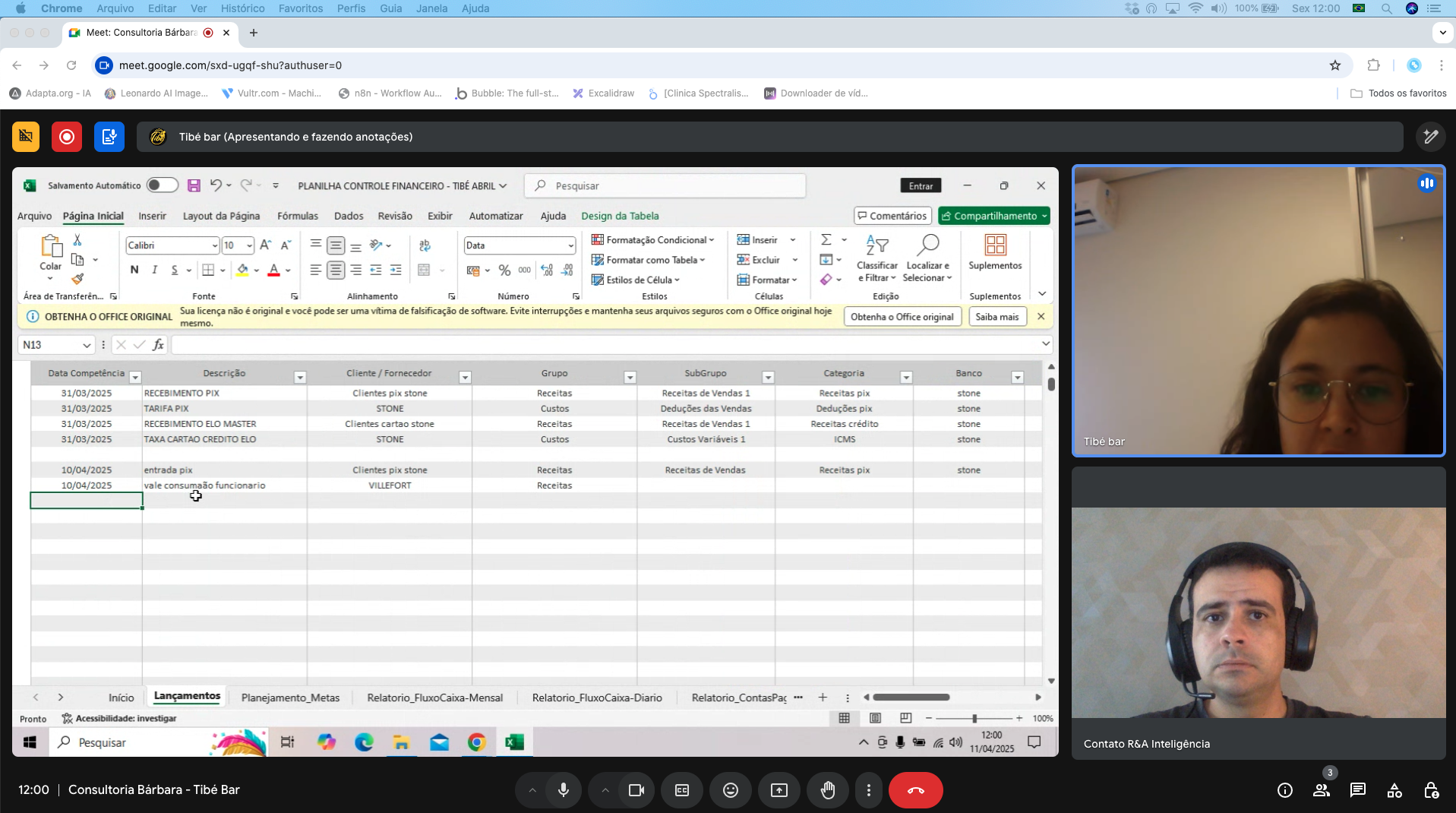The width and height of the screenshot is (1456, 813).
Task: Click the Obtenha o Office original button
Action: (x=902, y=317)
